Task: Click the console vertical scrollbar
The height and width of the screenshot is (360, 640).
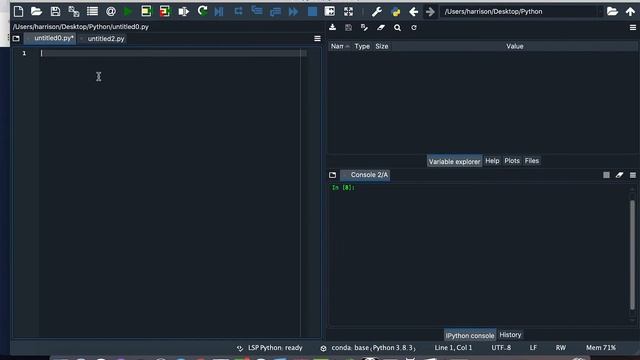Action: coord(632,254)
